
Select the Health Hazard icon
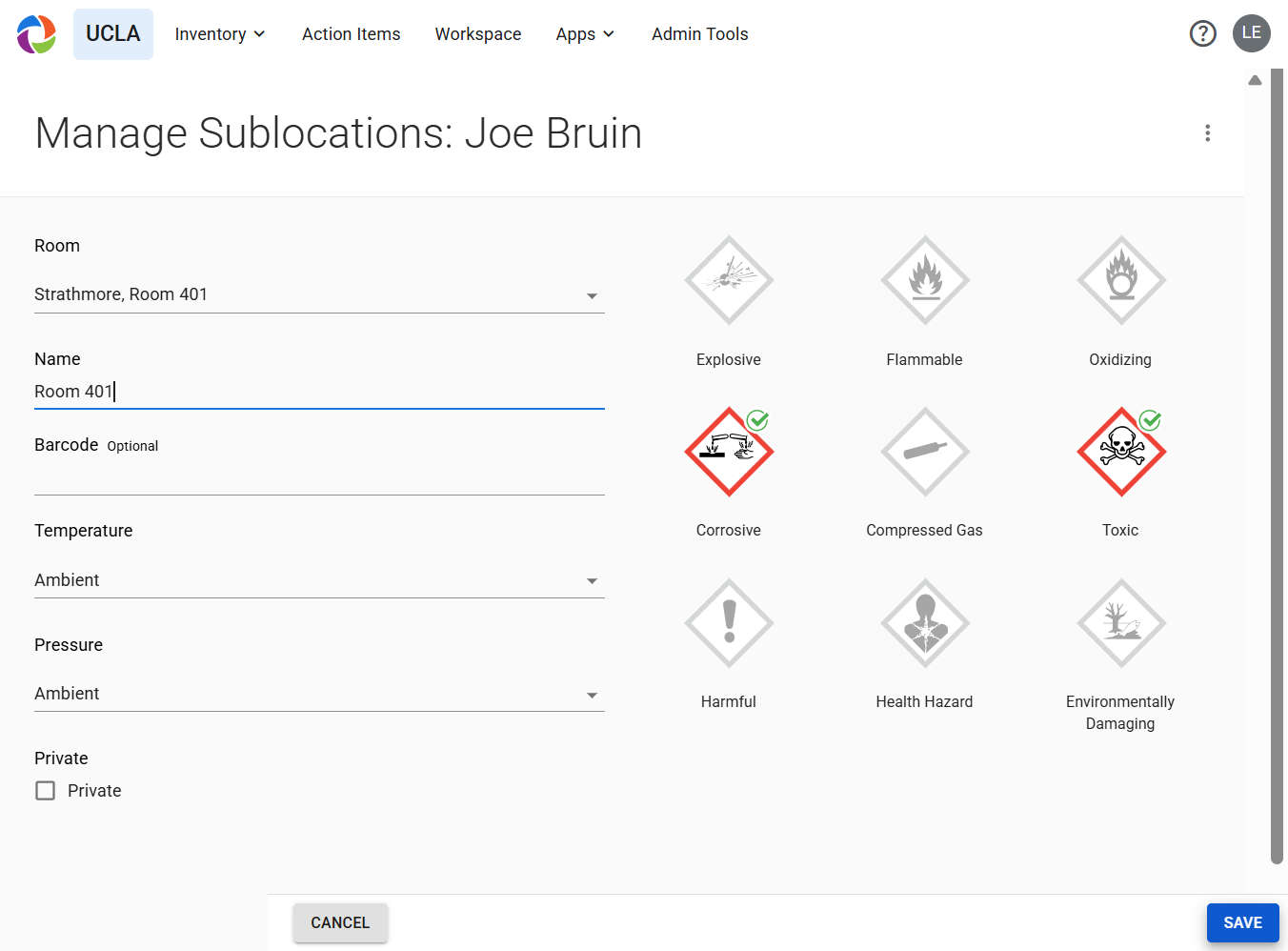pyautogui.click(x=925, y=623)
